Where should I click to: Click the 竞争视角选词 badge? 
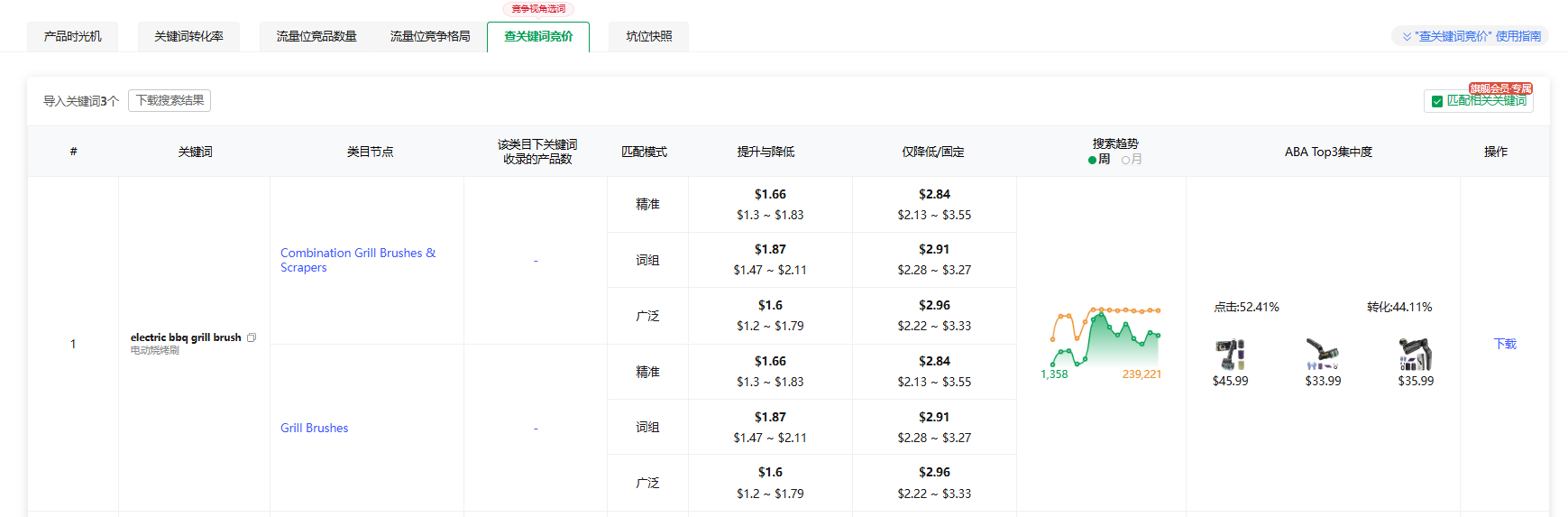[x=538, y=9]
